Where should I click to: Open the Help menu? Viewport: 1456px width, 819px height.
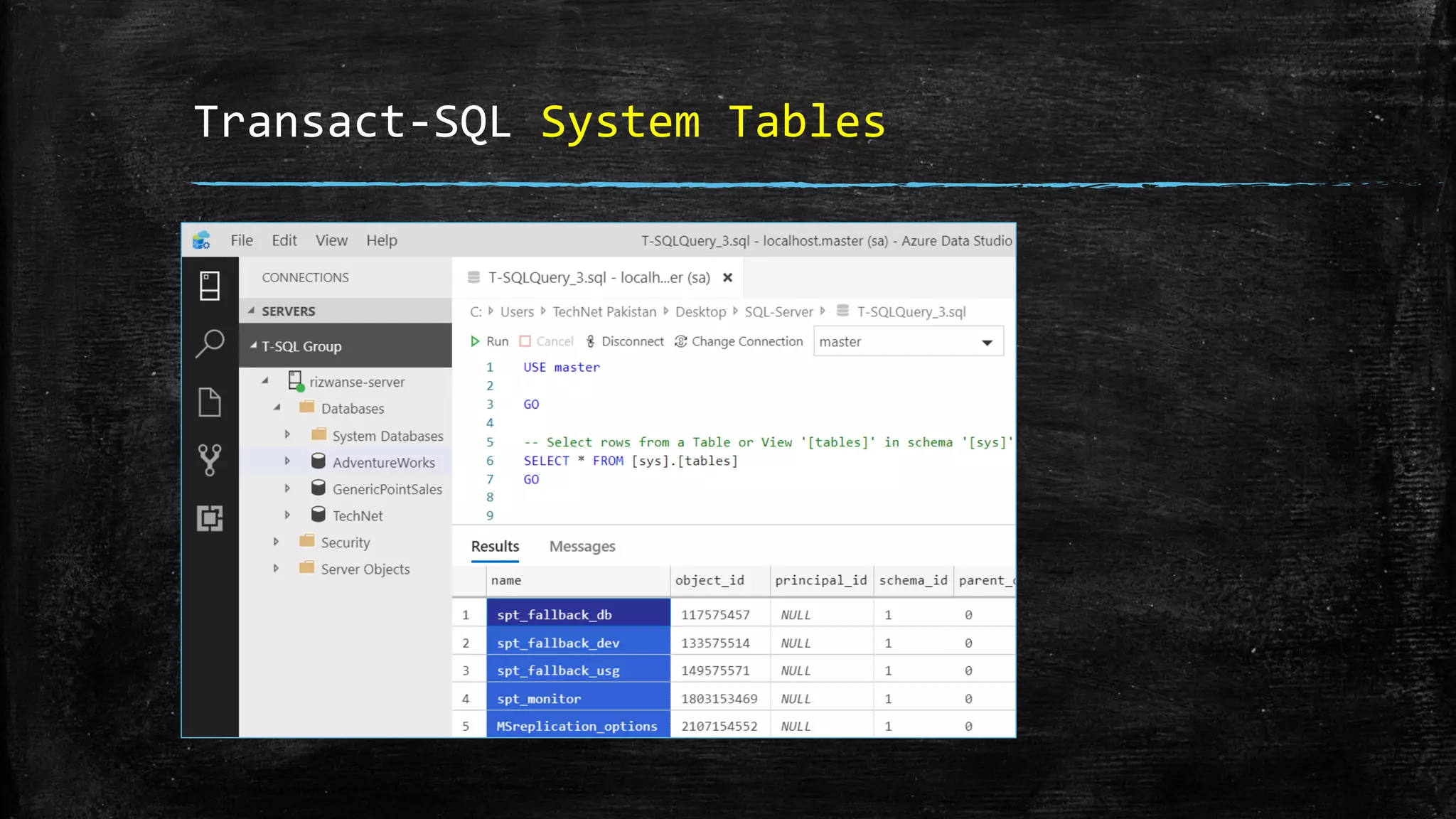pyautogui.click(x=382, y=241)
